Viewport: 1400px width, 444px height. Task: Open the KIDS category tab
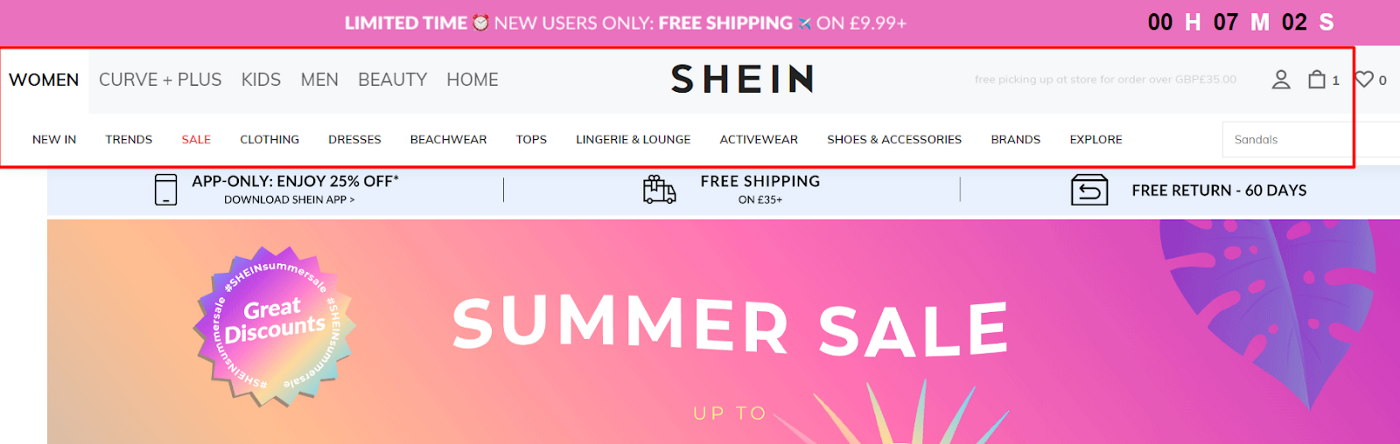(x=261, y=80)
